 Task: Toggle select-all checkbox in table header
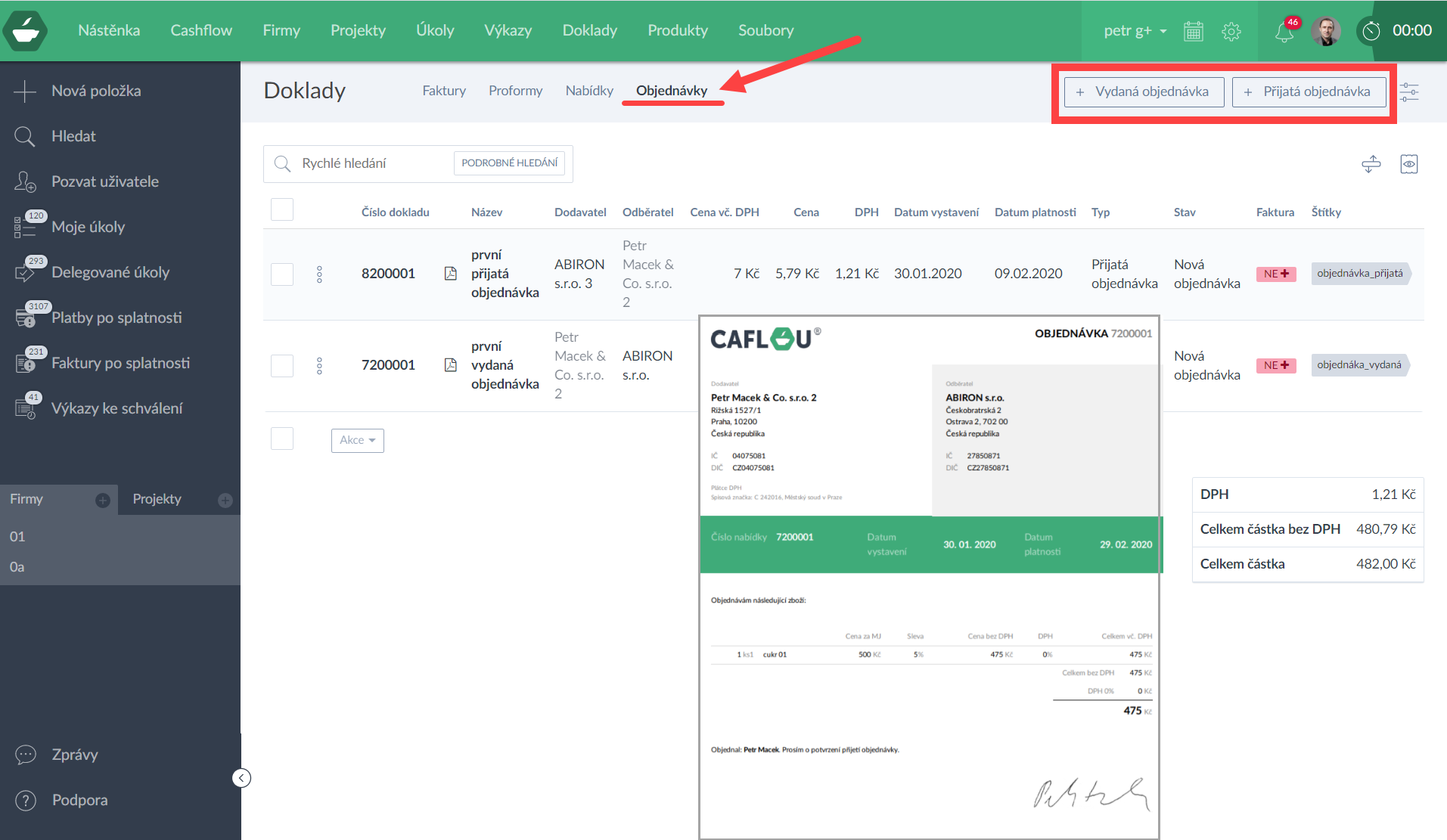[282, 210]
